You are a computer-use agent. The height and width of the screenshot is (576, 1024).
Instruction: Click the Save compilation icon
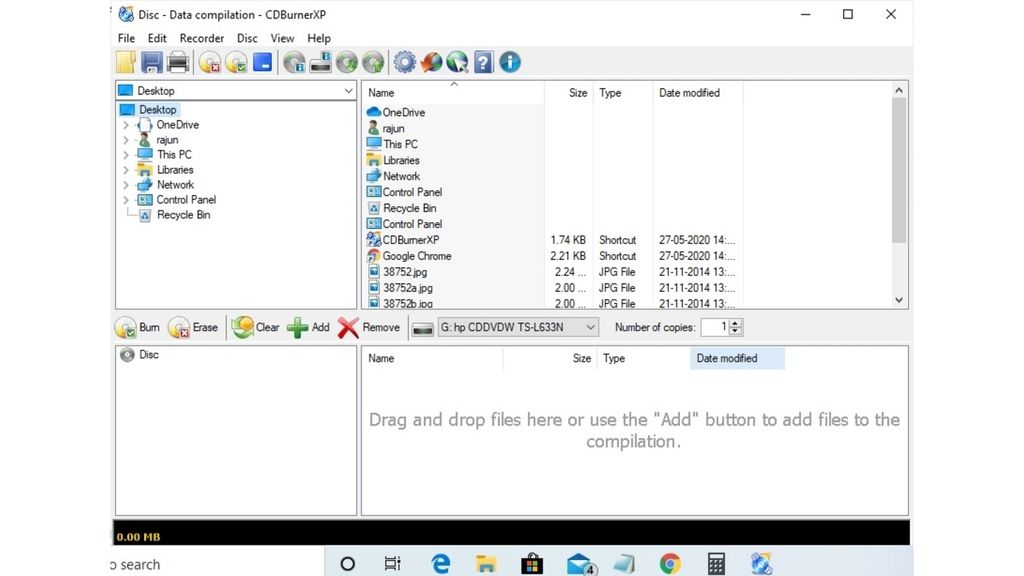click(152, 62)
